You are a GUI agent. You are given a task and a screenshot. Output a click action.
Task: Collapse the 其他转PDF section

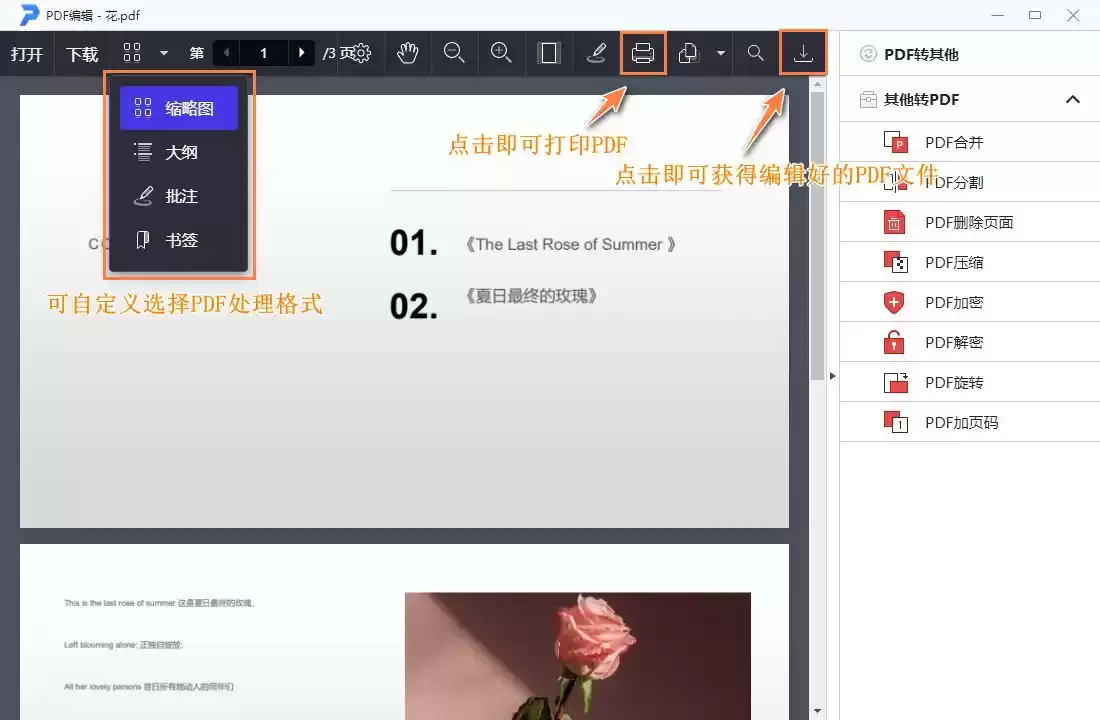[x=1073, y=99]
